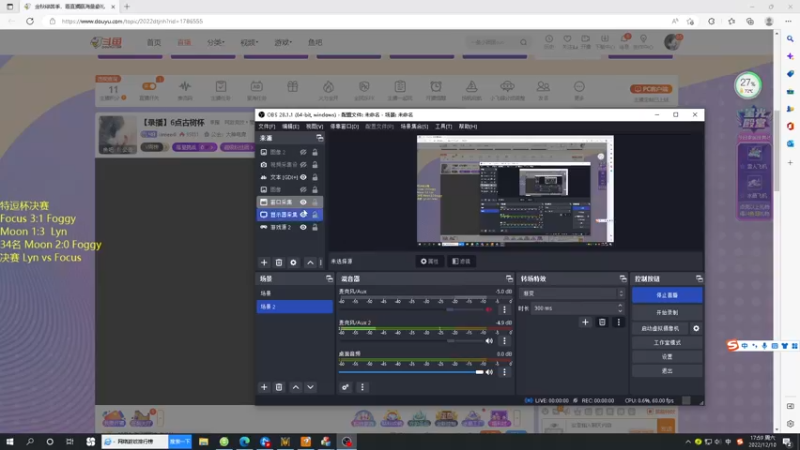Move scene up in the Scenes panel
This screenshot has width=800, height=450.
click(x=296, y=387)
